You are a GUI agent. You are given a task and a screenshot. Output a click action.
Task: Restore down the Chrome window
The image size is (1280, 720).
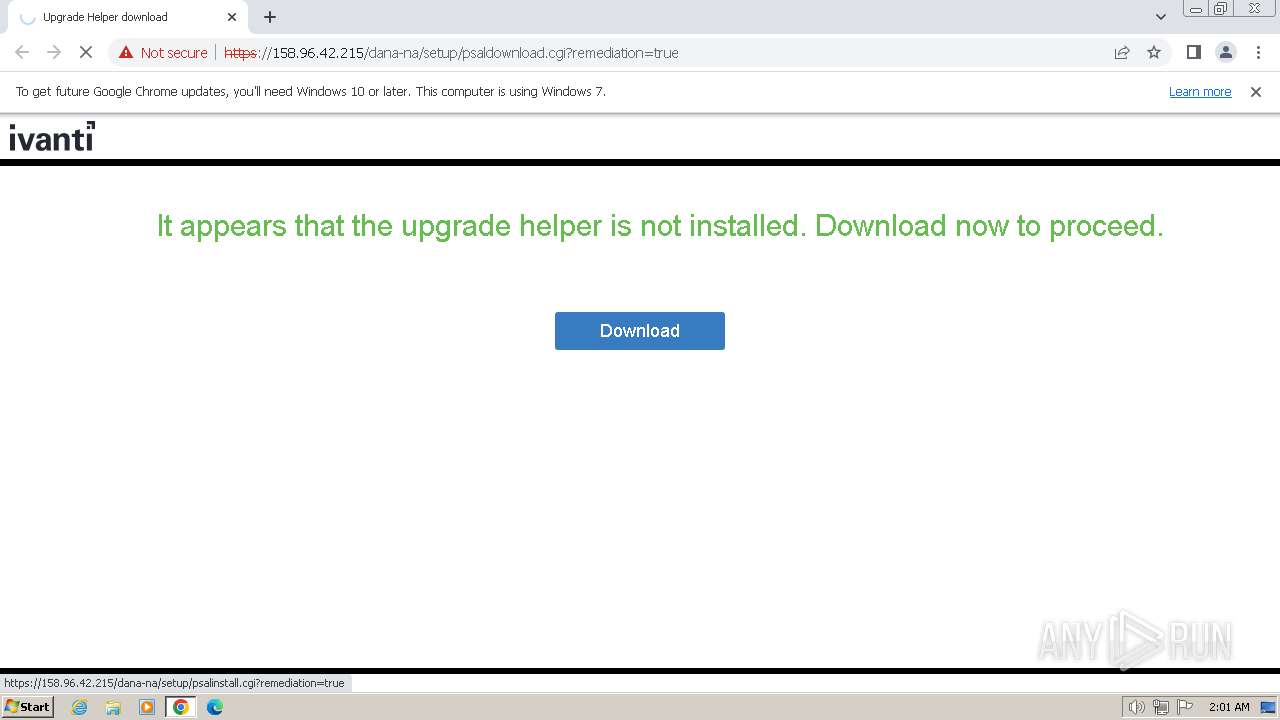pos(1221,9)
